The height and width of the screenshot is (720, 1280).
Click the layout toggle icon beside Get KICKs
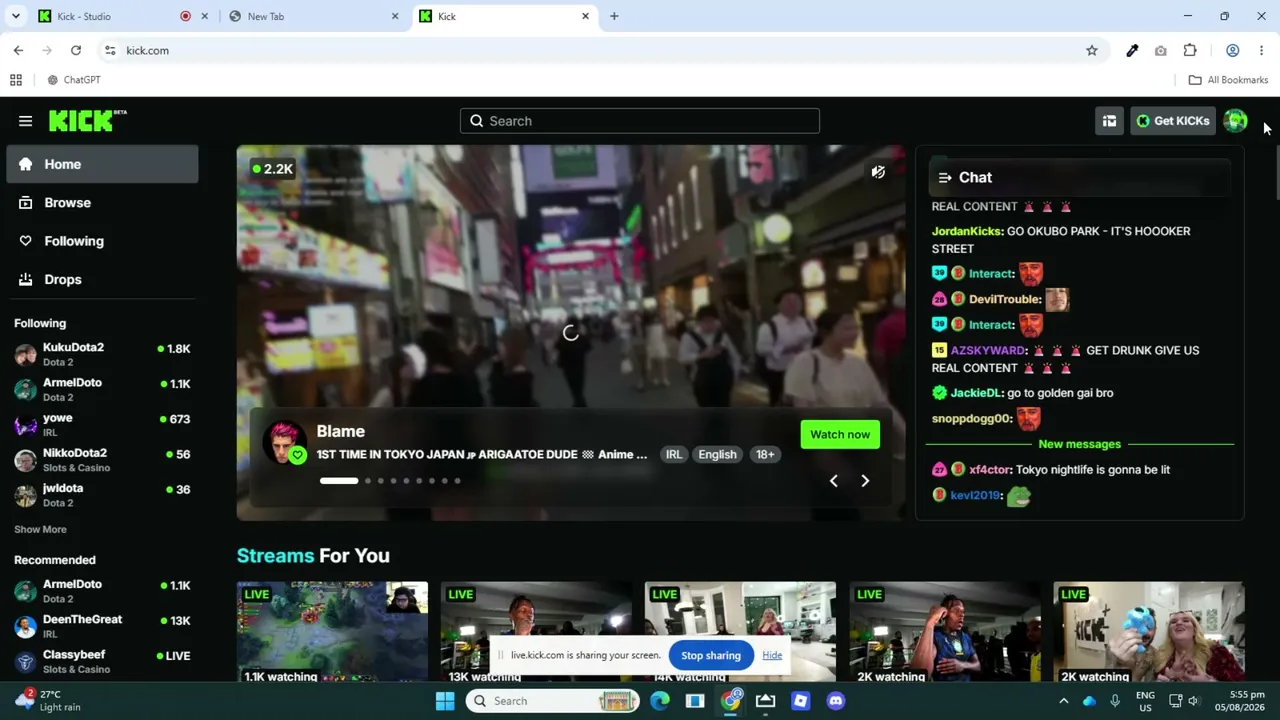(x=1109, y=121)
